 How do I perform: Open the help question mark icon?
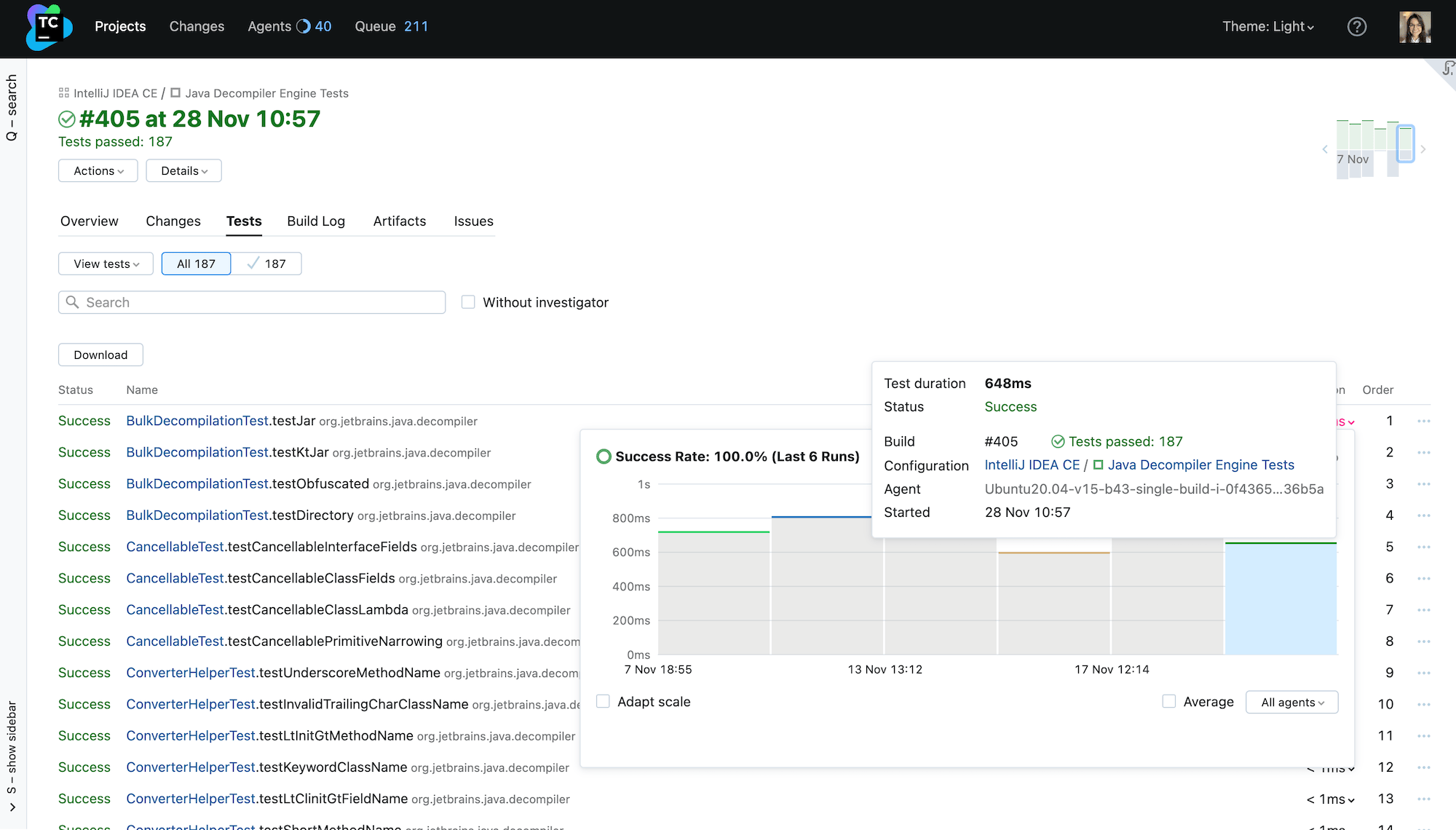(x=1356, y=27)
